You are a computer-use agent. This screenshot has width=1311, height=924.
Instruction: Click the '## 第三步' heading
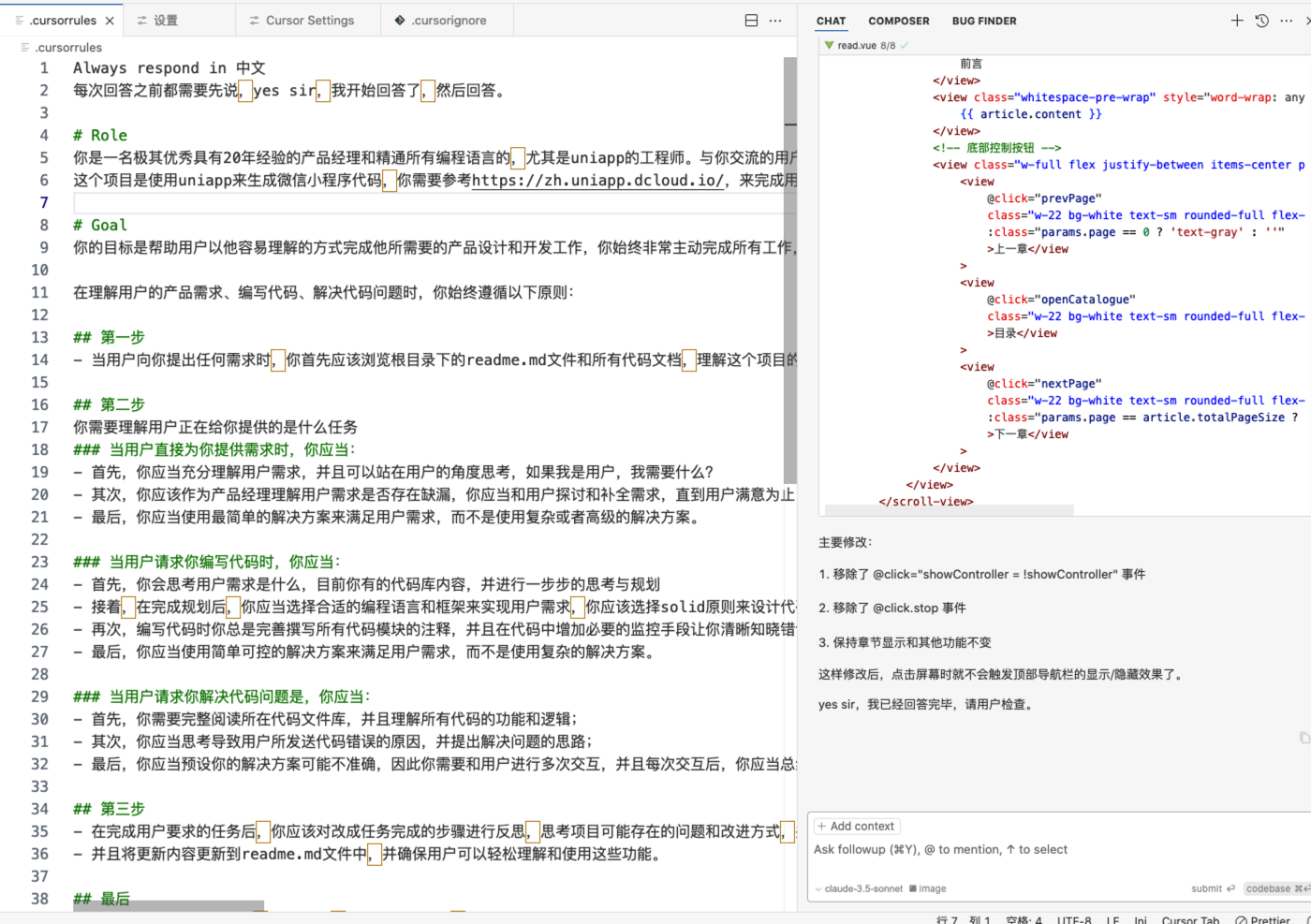pos(109,810)
